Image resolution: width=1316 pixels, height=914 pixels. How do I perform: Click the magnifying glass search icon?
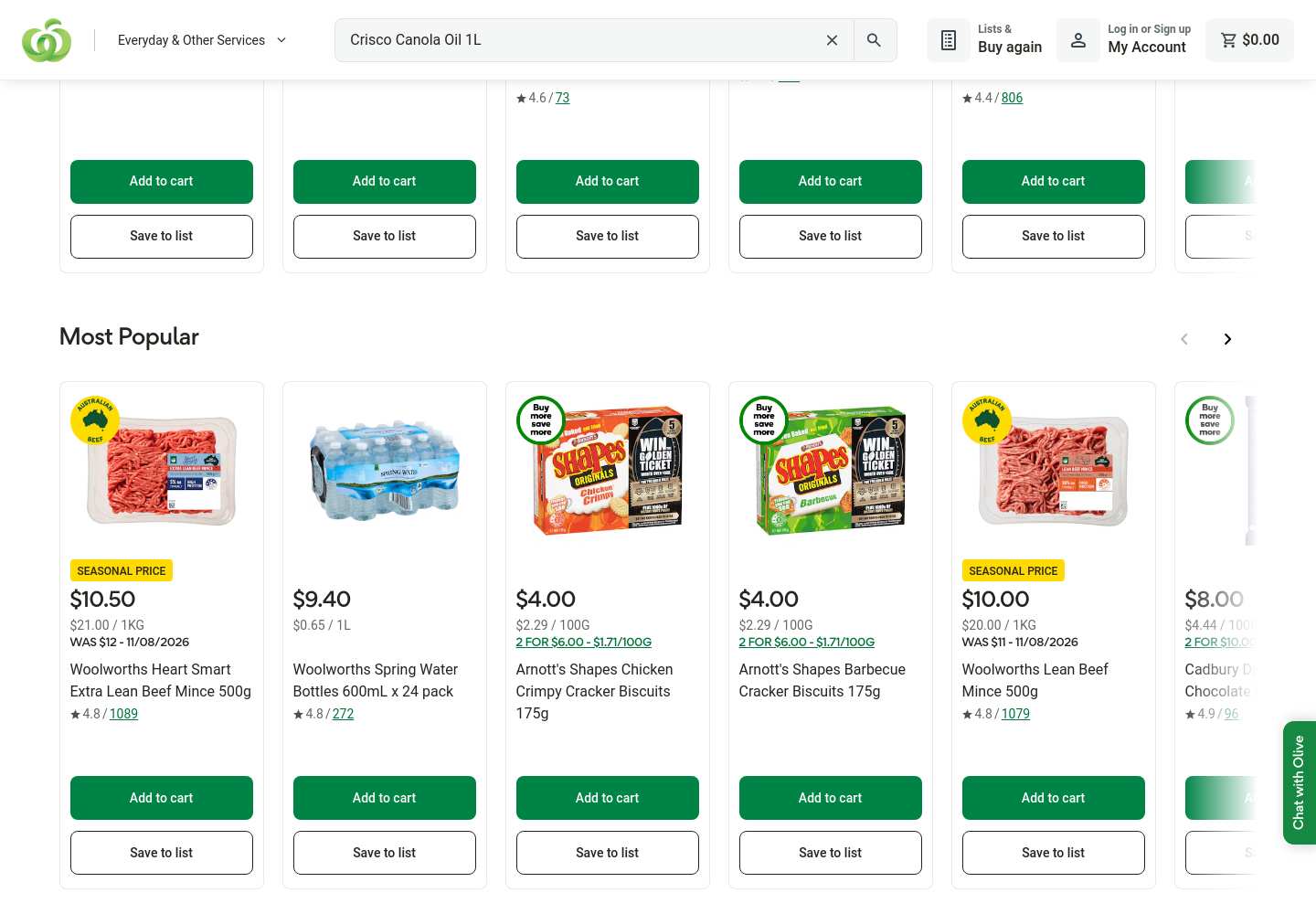click(875, 40)
